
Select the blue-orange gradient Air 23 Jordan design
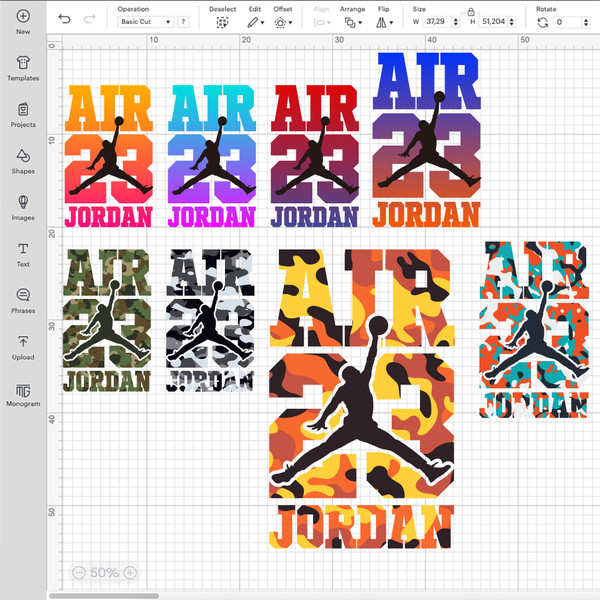pyautogui.click(x=427, y=140)
